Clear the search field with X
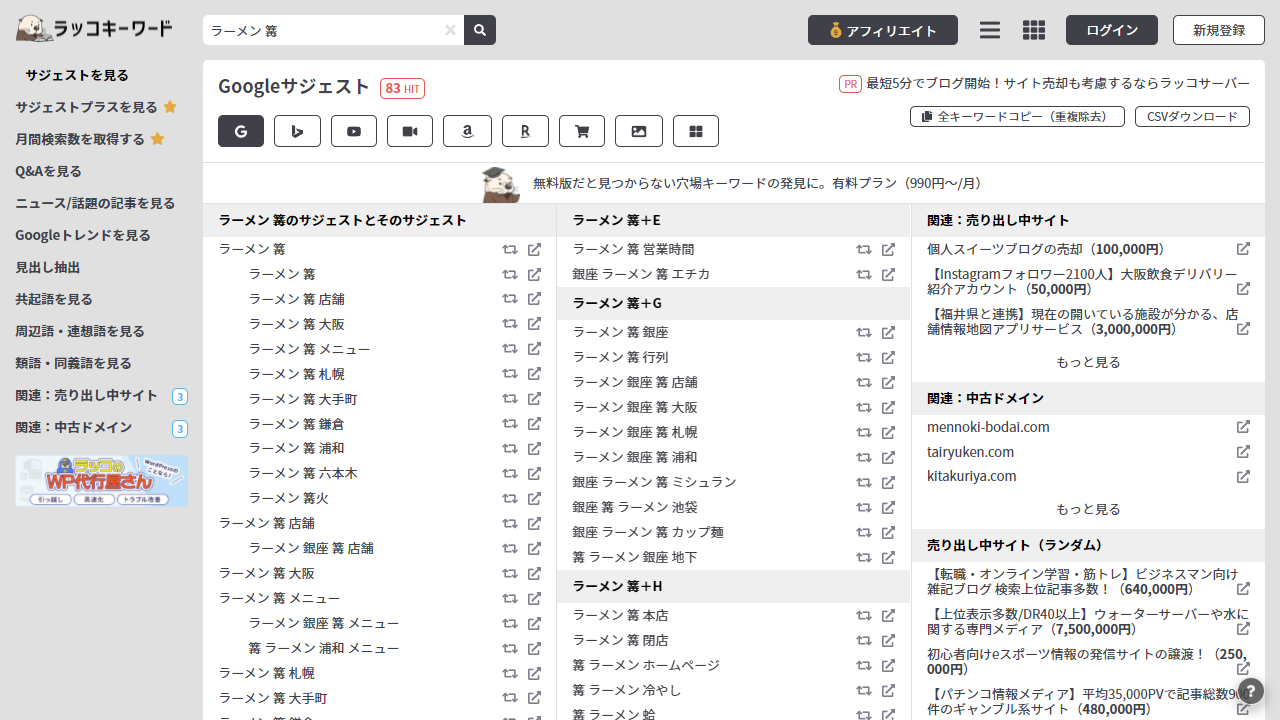 (450, 30)
